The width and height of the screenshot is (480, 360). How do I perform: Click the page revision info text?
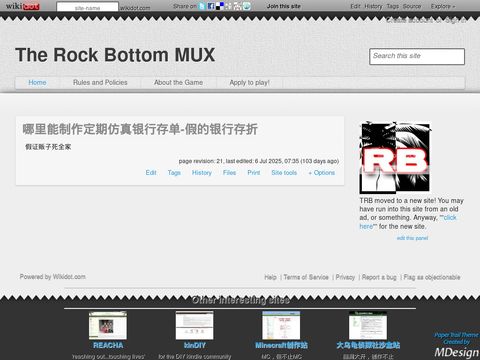(x=259, y=161)
